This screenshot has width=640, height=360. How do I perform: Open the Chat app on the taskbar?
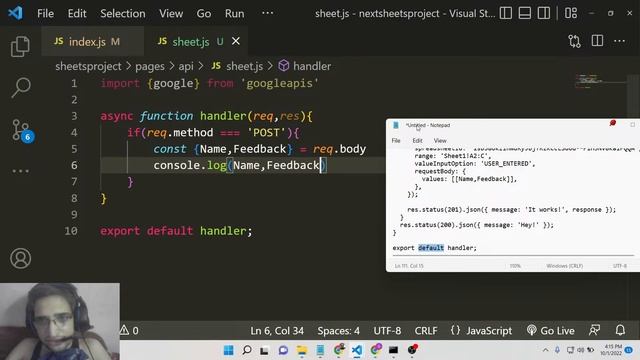click(x=283, y=350)
